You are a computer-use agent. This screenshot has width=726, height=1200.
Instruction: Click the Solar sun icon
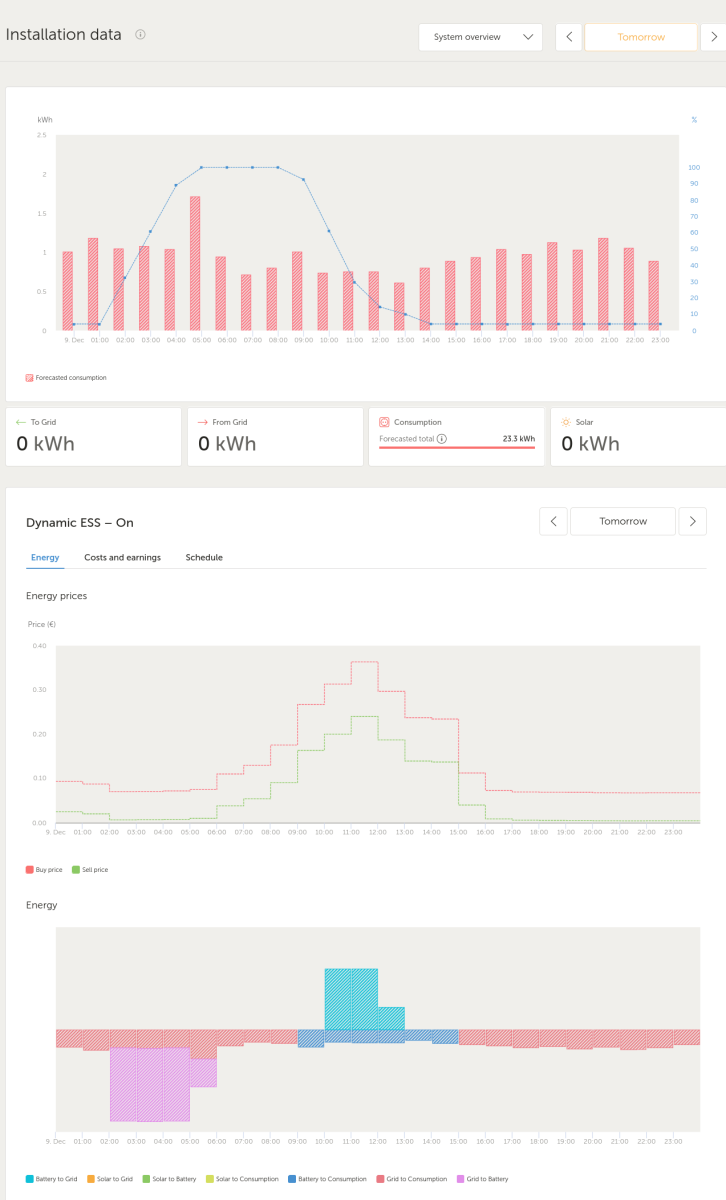pos(566,422)
